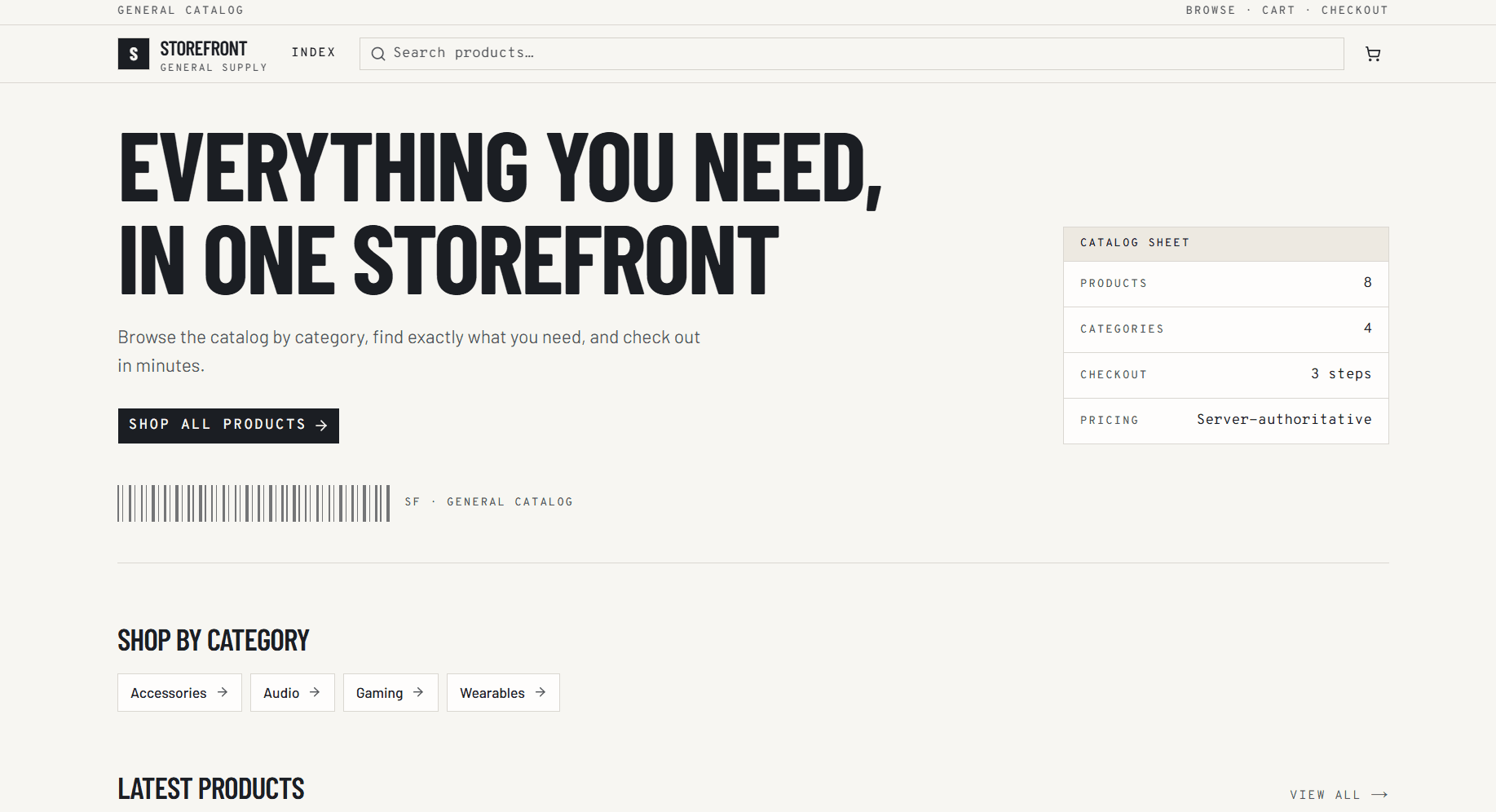Image resolution: width=1496 pixels, height=812 pixels.
Task: Click SHOP ALL PRODUCTS button
Action: 228,426
